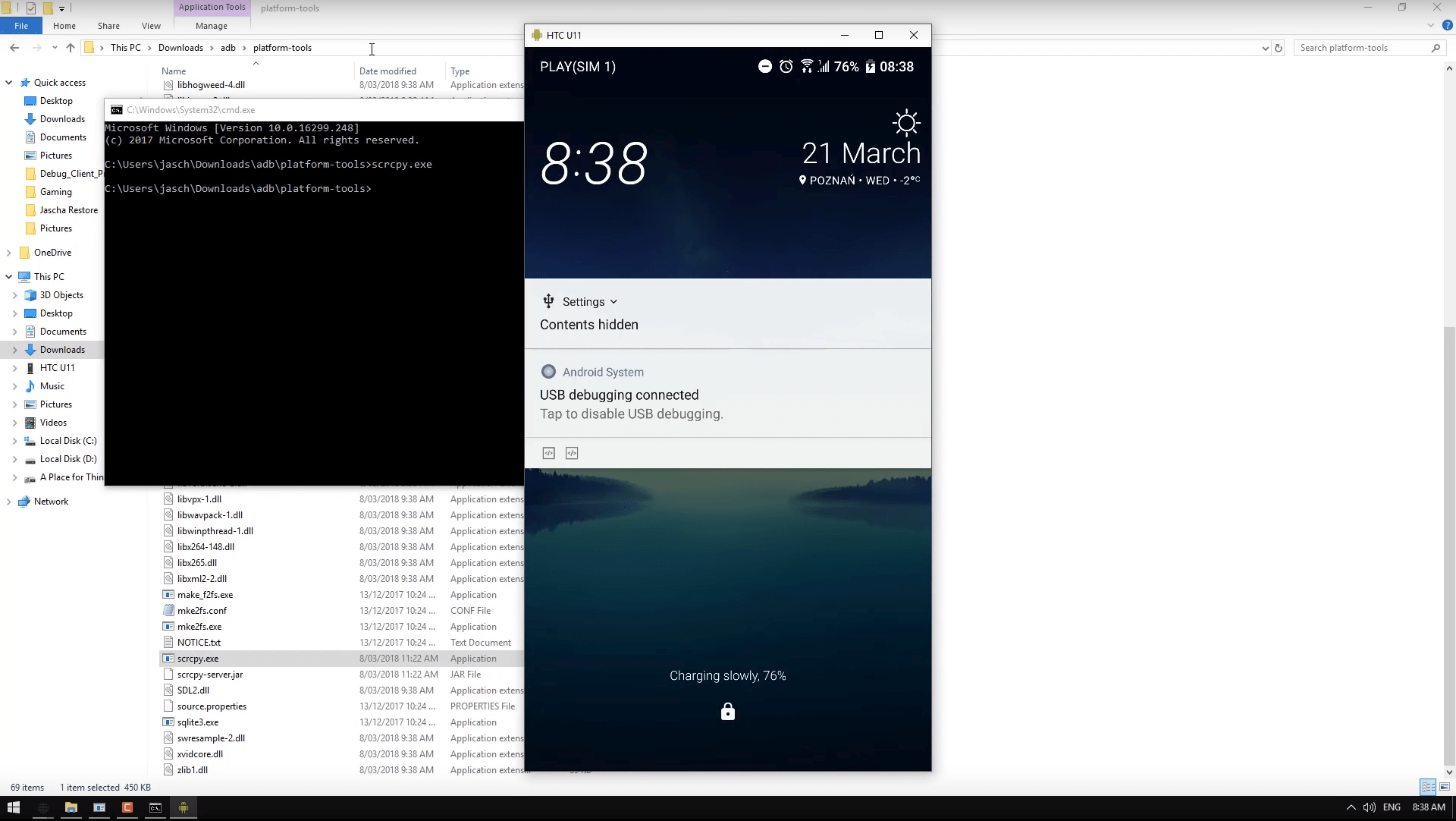Click the second code icon under notifications
The height and width of the screenshot is (821, 1456).
[x=572, y=453]
